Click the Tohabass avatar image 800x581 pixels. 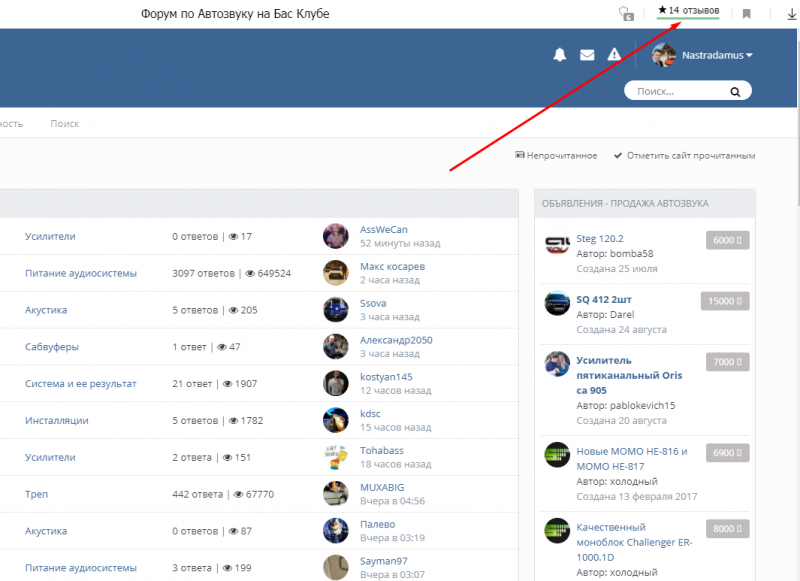tap(336, 457)
